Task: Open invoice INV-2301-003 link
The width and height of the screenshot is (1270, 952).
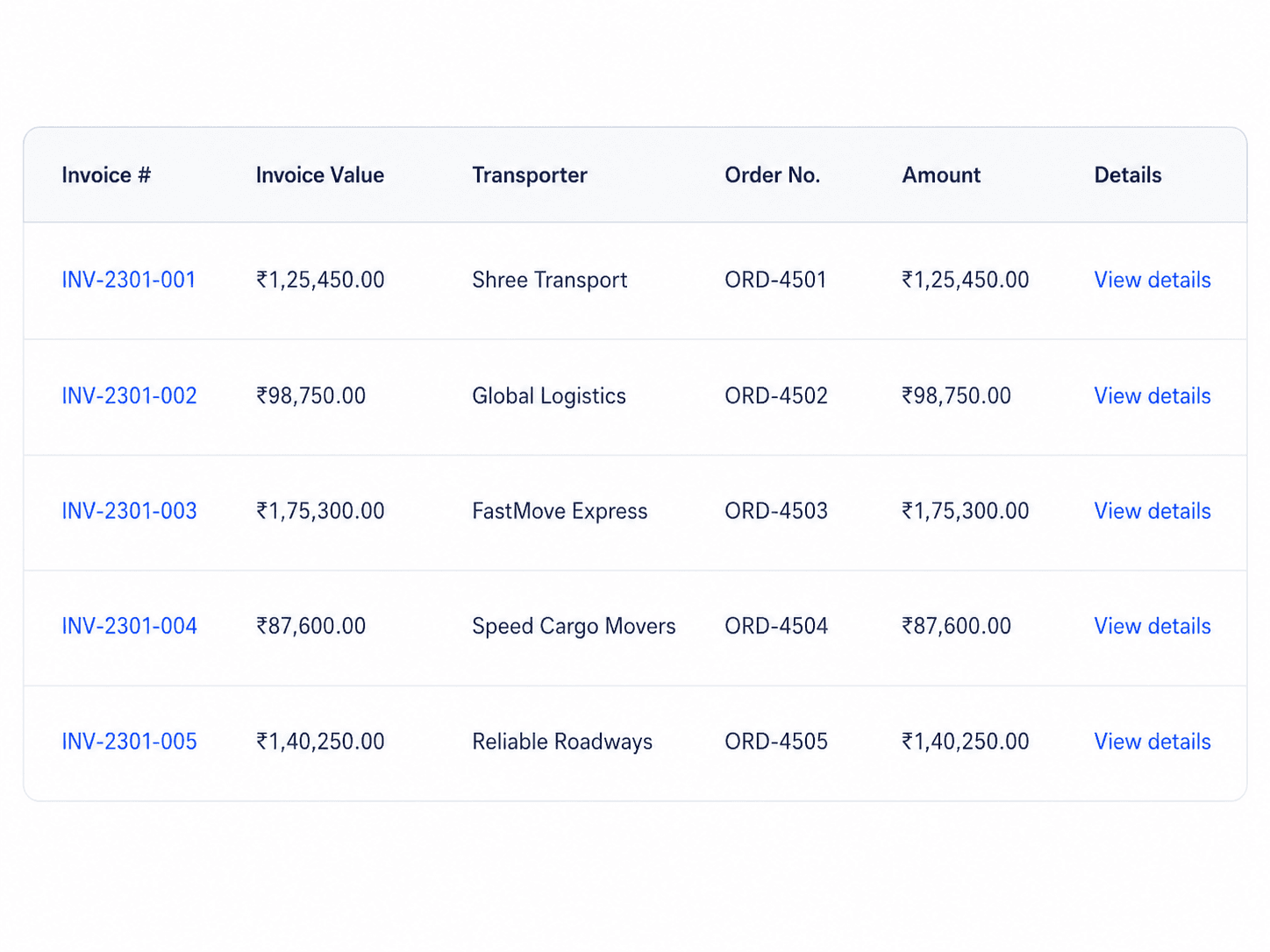Action: [129, 511]
